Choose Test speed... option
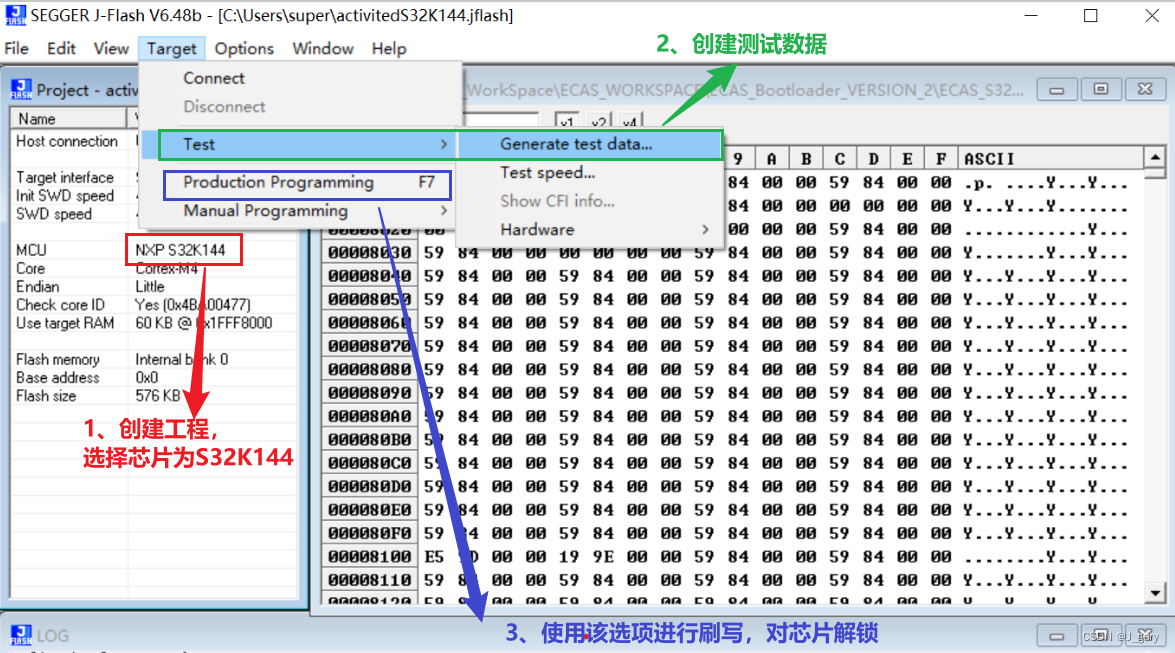1175x653 pixels. click(548, 172)
